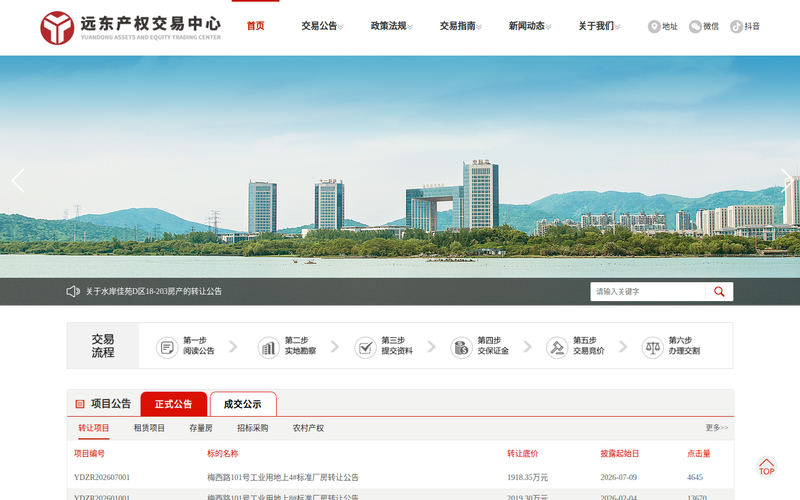Click the 第五步 交易竞价 icon
800x500 pixels.
[x=557, y=348]
